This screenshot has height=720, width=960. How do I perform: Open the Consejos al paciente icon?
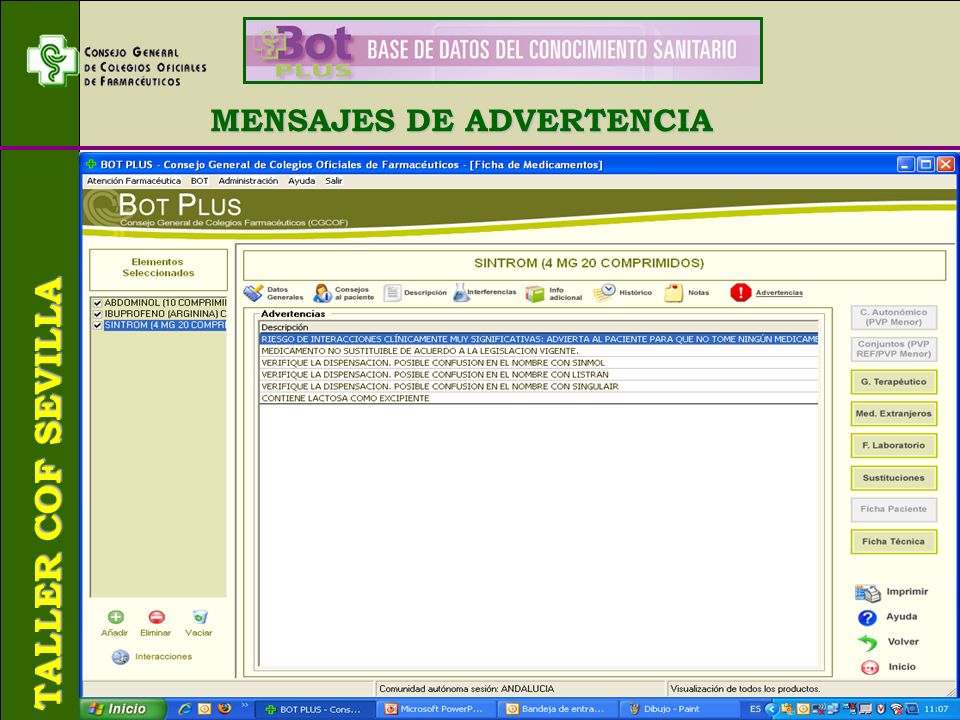click(322, 293)
